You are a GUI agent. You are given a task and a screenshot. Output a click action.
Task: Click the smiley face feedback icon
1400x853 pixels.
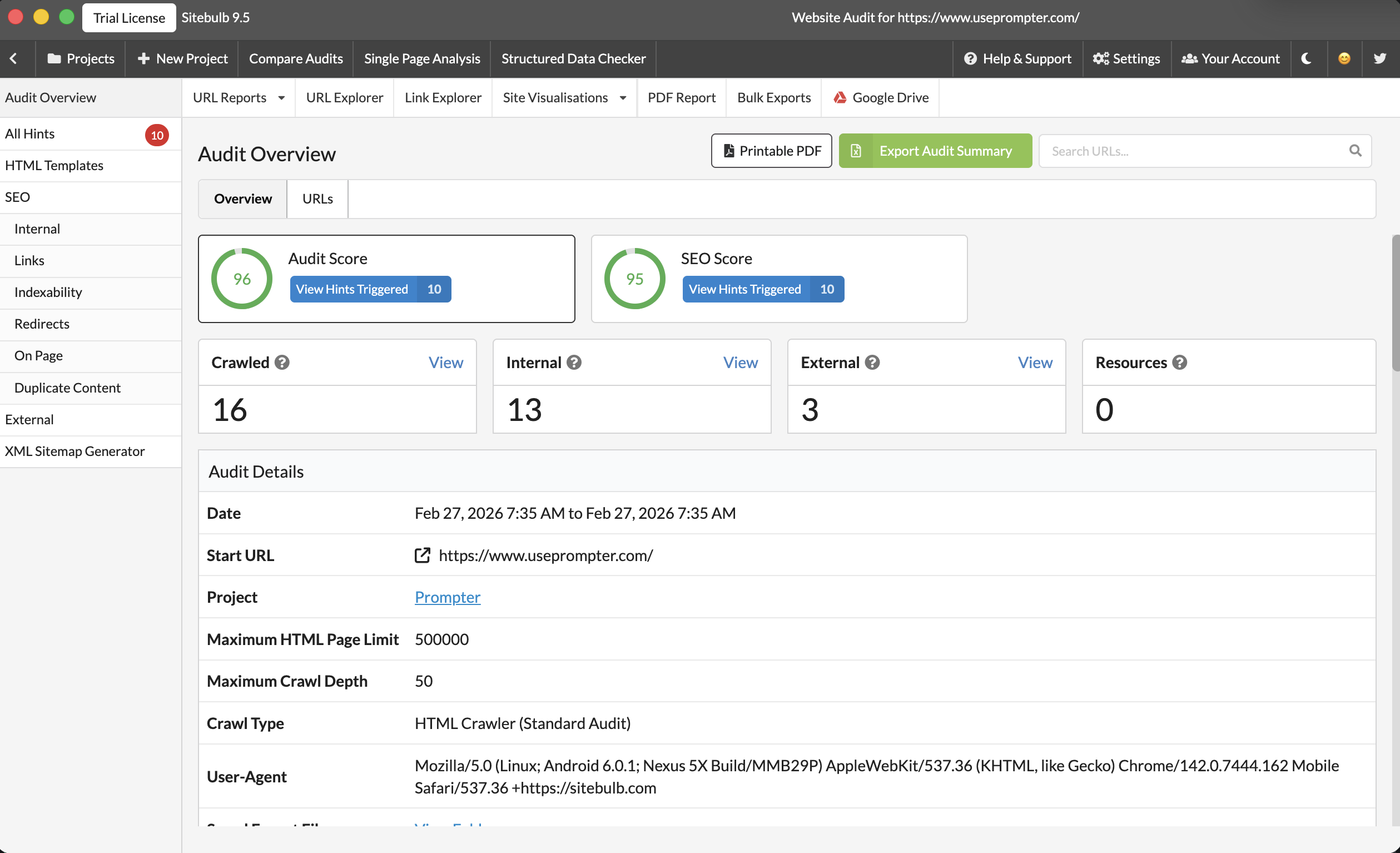pyautogui.click(x=1344, y=58)
